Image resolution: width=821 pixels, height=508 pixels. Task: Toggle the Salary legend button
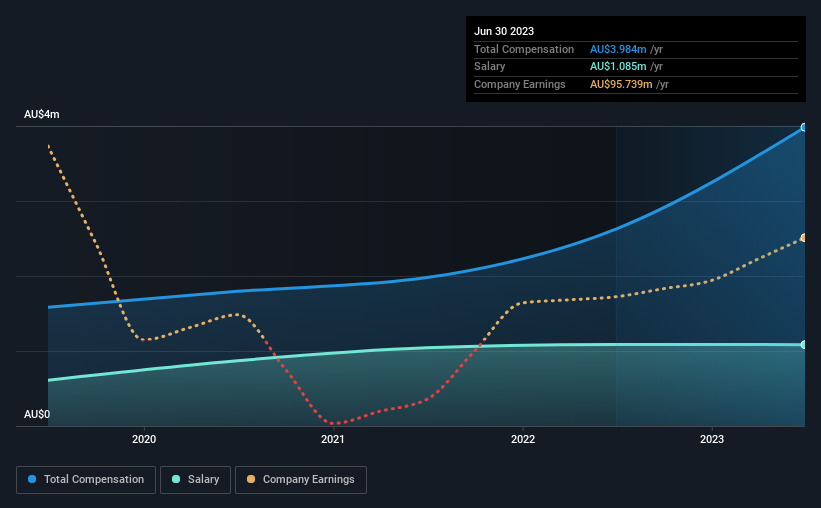(x=195, y=480)
